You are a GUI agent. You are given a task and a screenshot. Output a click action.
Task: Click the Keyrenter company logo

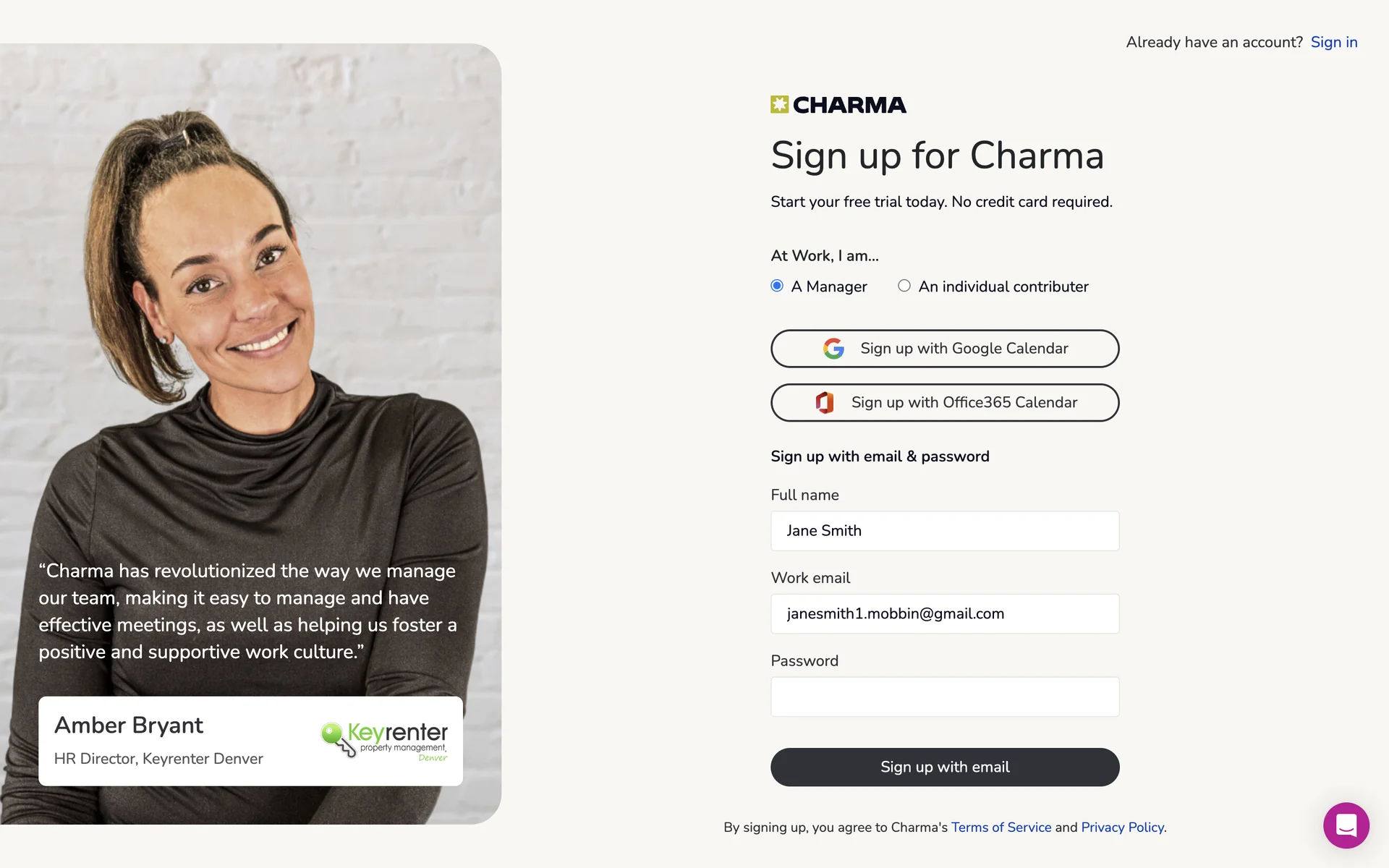click(384, 741)
